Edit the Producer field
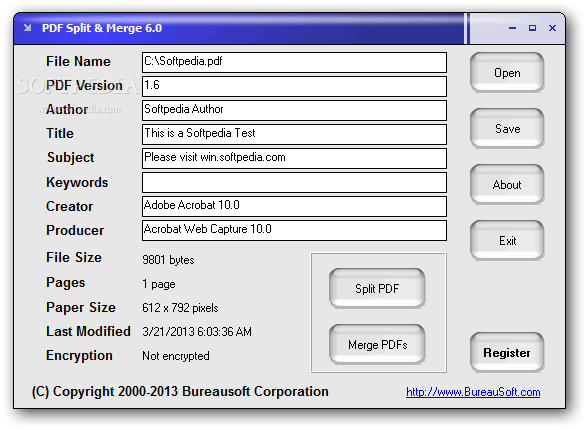The height and width of the screenshot is (429, 586). click(x=294, y=230)
